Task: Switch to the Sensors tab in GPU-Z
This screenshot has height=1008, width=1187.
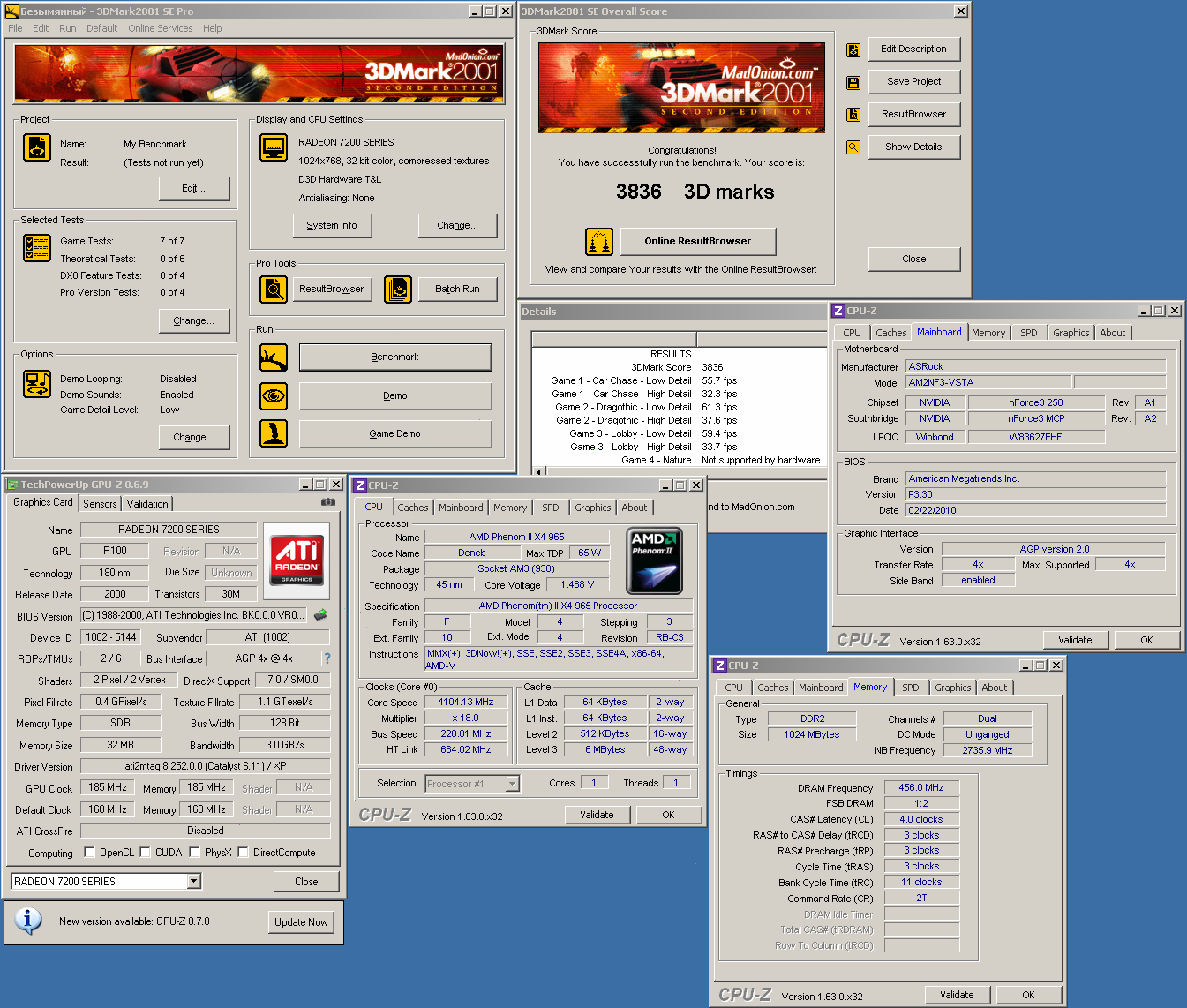Action: [x=100, y=503]
